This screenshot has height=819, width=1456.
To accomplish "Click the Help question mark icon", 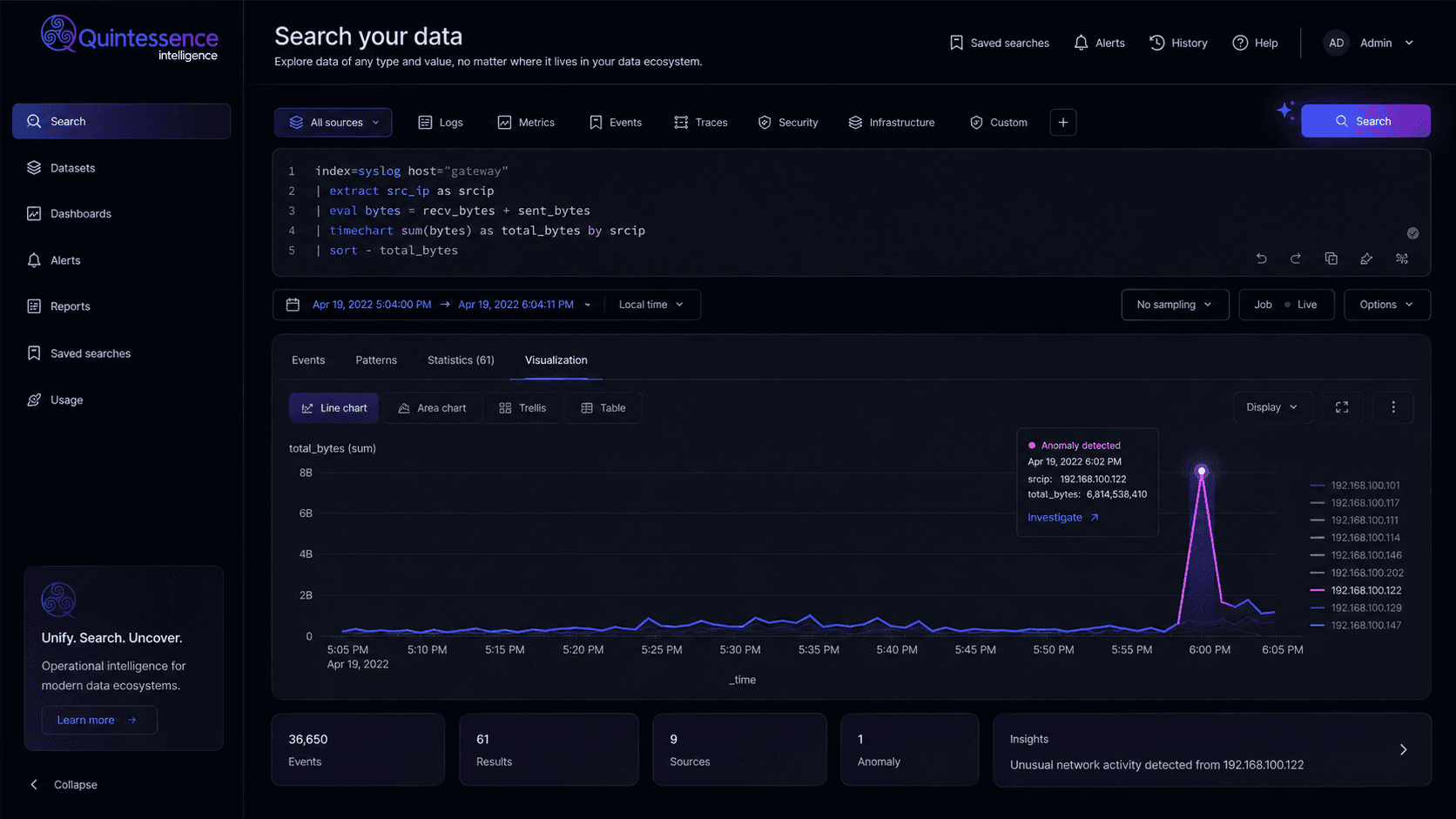I will click(1240, 43).
